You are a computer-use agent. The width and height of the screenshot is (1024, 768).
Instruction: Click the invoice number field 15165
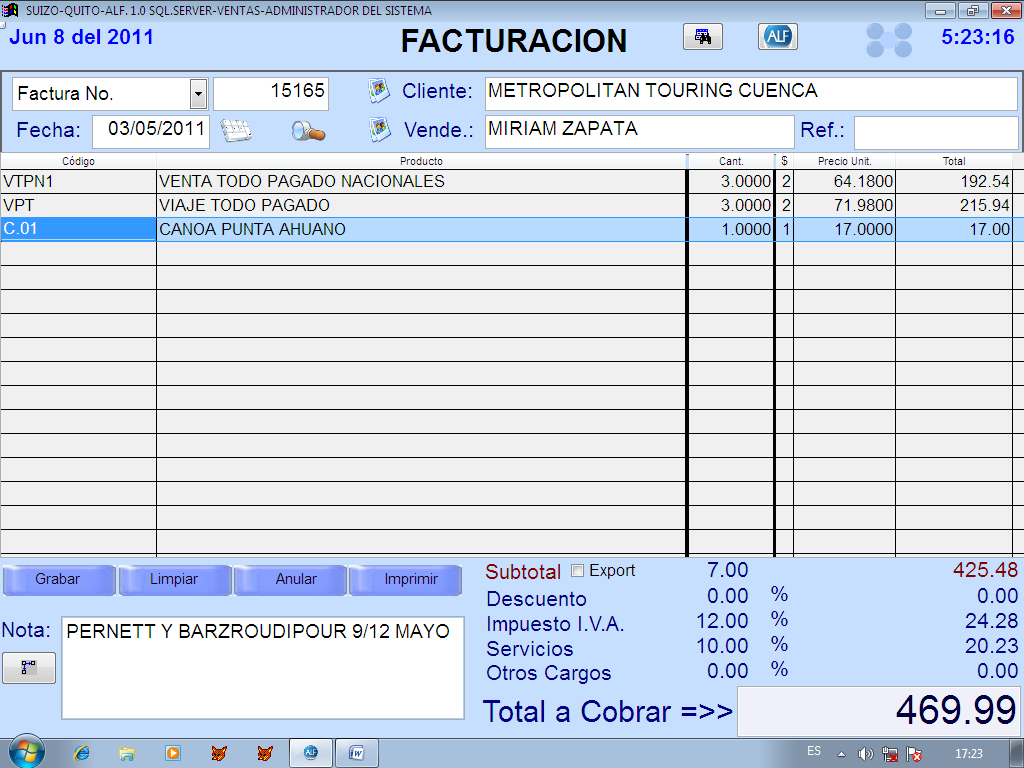tap(272, 92)
